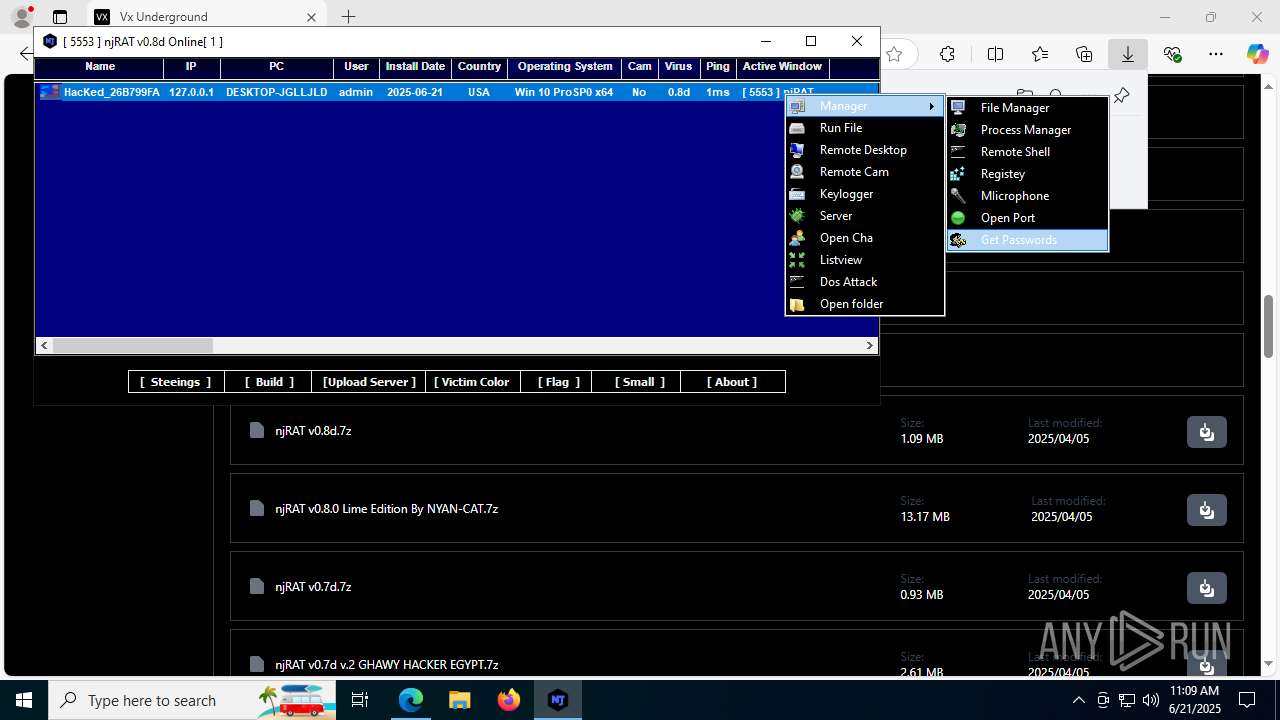Open File Manager from submenu
Screen dimensions: 1280x720
click(1027, 108)
